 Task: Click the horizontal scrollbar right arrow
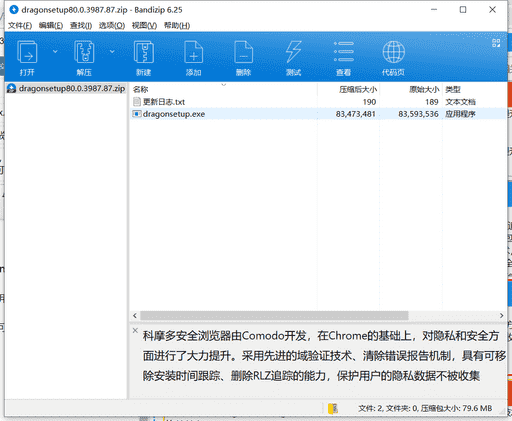(501, 315)
